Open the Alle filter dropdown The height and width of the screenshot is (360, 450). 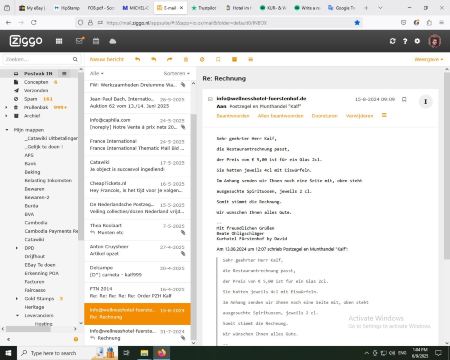tap(97, 73)
